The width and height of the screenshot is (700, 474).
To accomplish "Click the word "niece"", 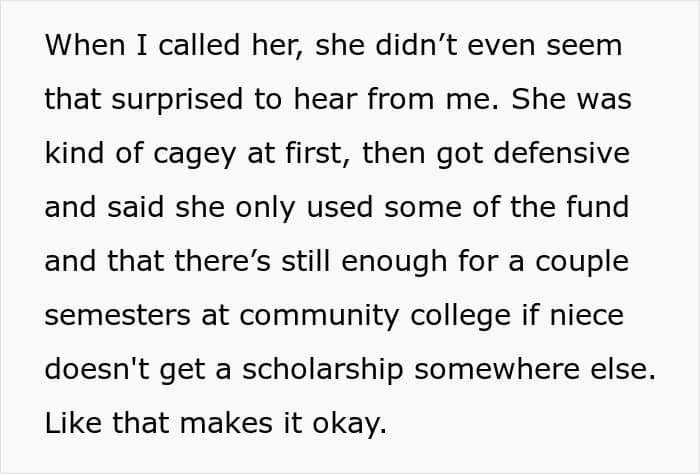I will [587, 315].
